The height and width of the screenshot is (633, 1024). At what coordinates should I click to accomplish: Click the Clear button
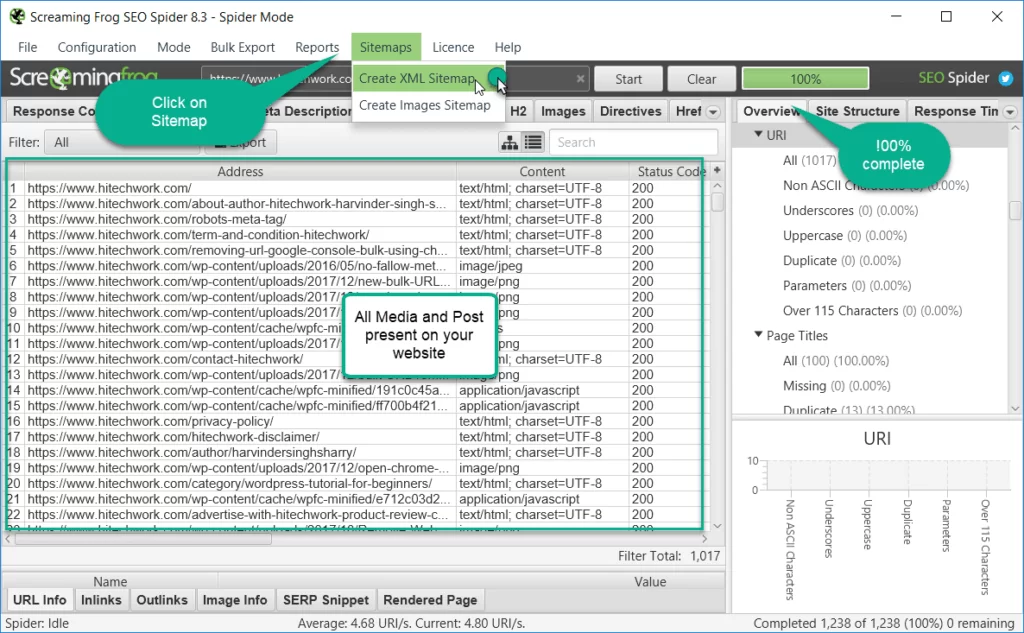tap(701, 79)
